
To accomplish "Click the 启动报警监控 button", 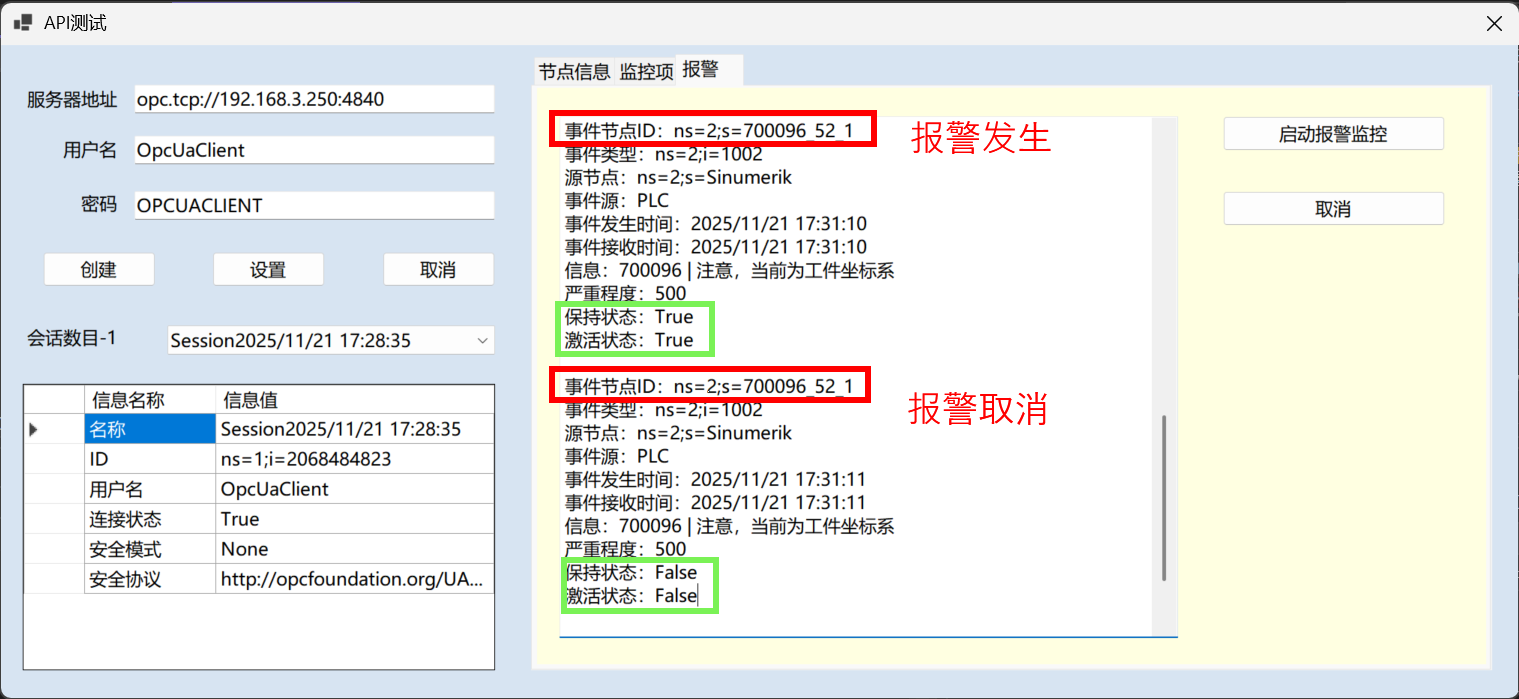I will coord(1333,133).
